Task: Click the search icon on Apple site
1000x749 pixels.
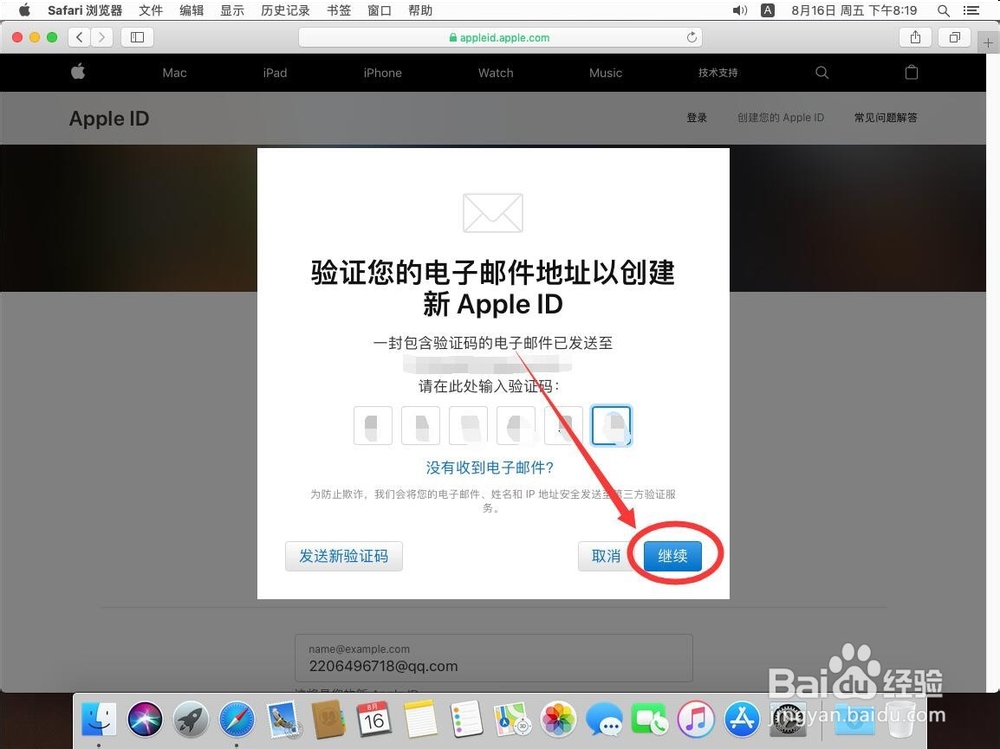Action: 822,72
